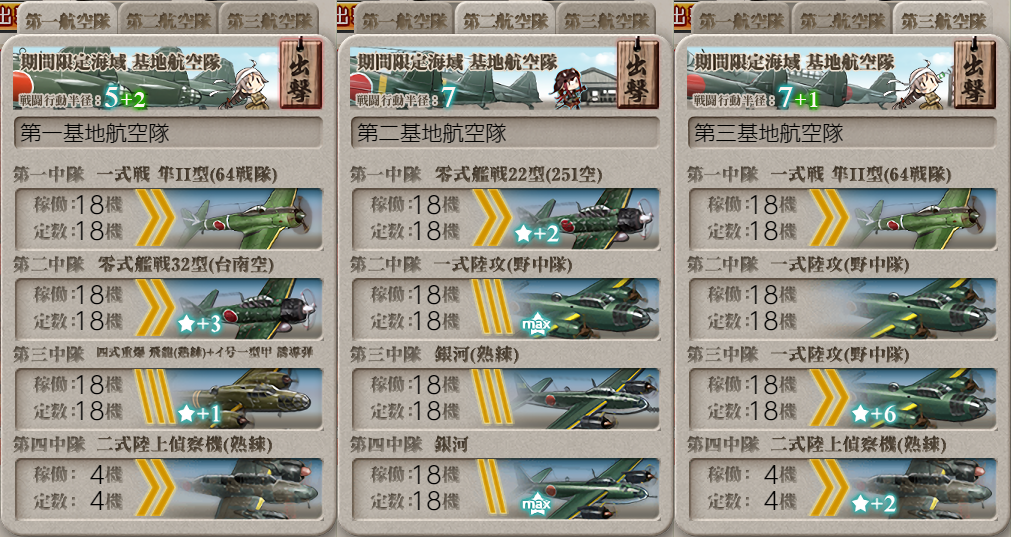Open 第一航空隊 tab above 第三基地航空隊 panel
The image size is (1011, 537).
741,20
